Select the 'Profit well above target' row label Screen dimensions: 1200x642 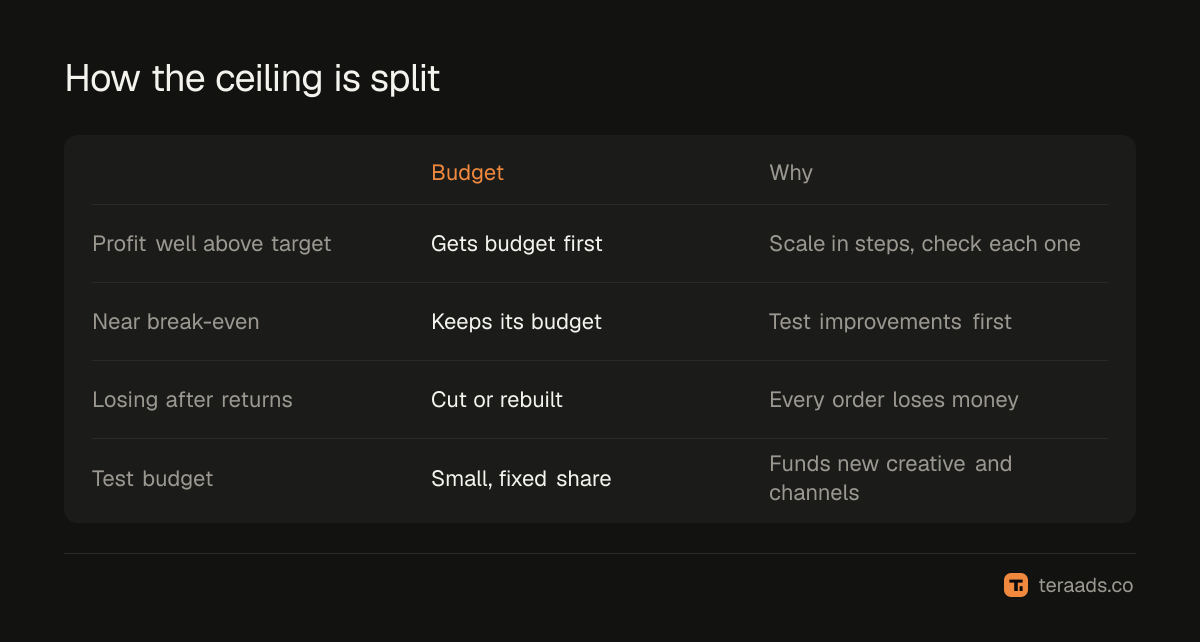211,243
